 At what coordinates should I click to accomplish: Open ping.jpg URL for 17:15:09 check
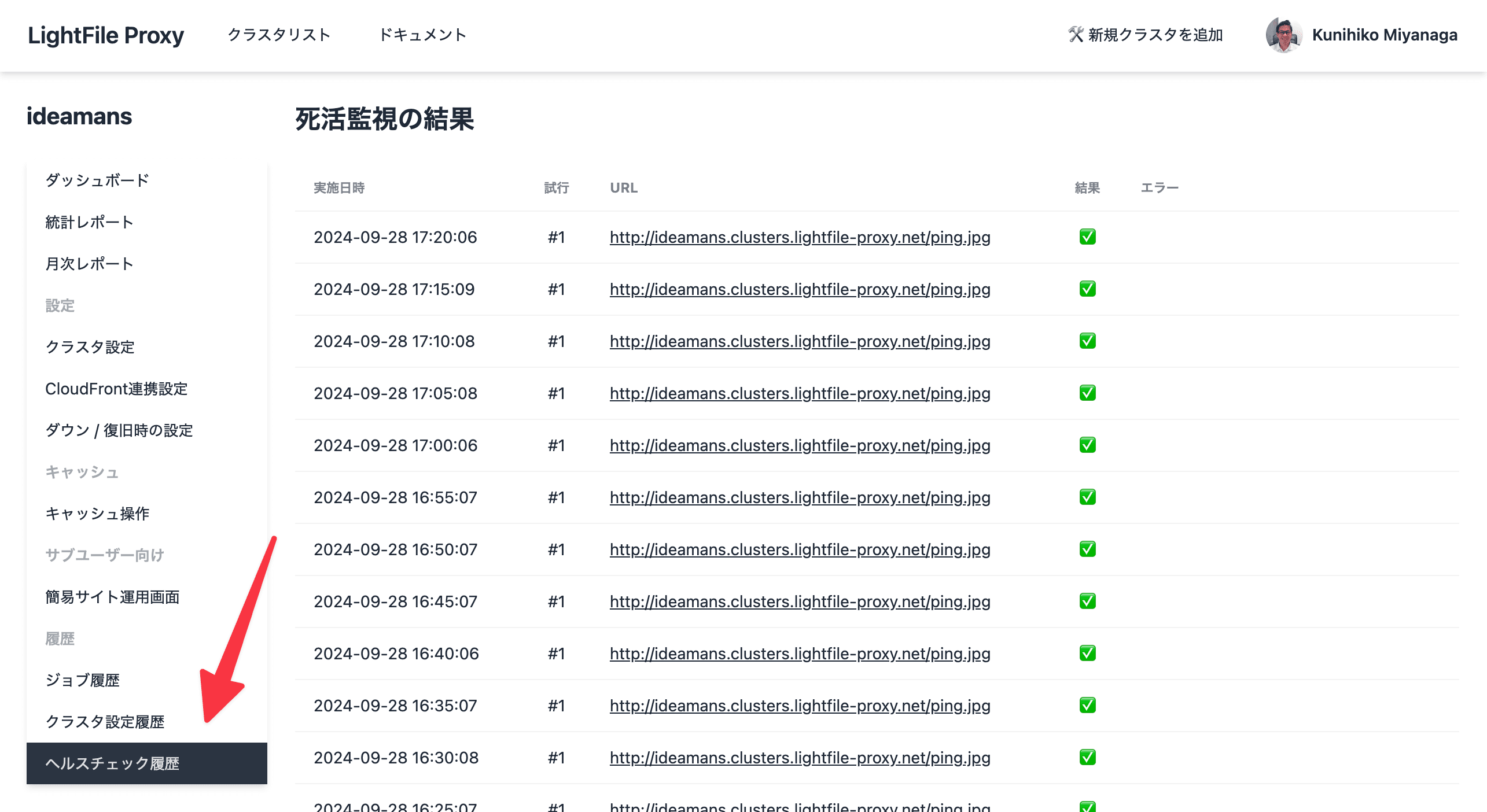click(x=800, y=289)
